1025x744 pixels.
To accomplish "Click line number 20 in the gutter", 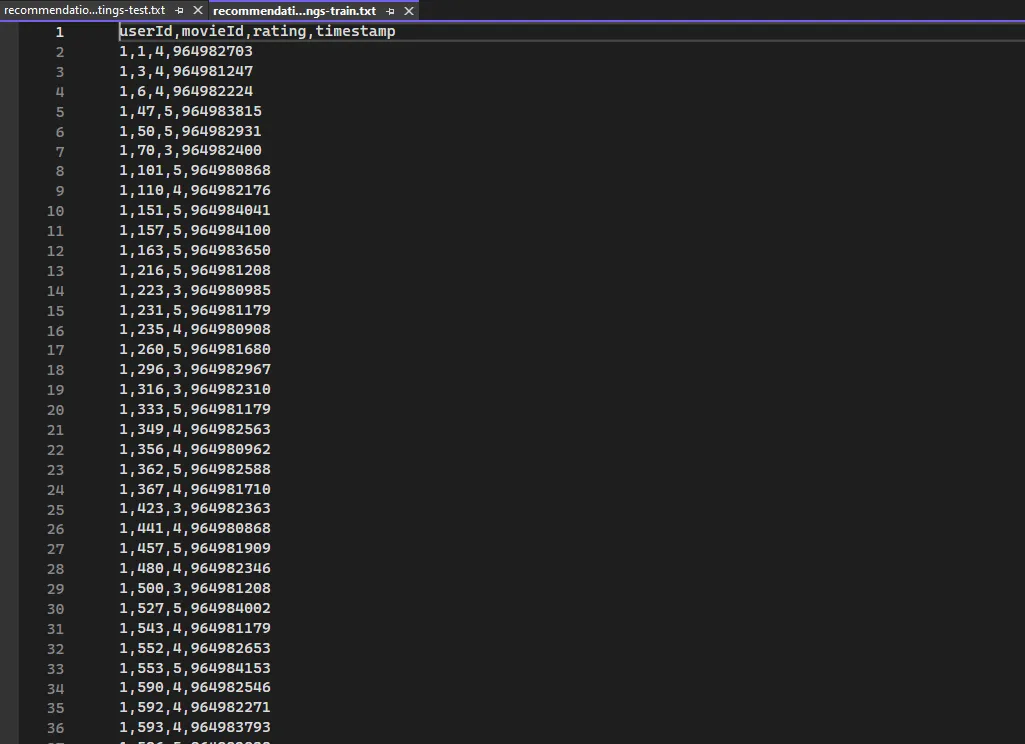I will (x=55, y=410).
